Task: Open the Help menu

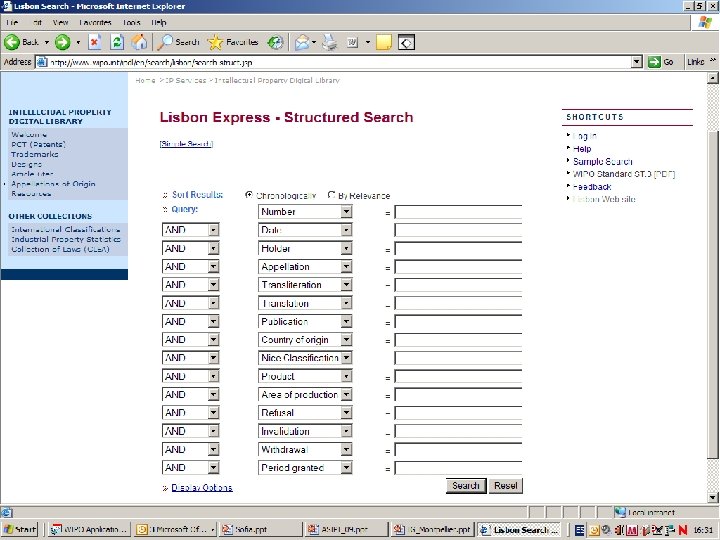Action: [158, 22]
